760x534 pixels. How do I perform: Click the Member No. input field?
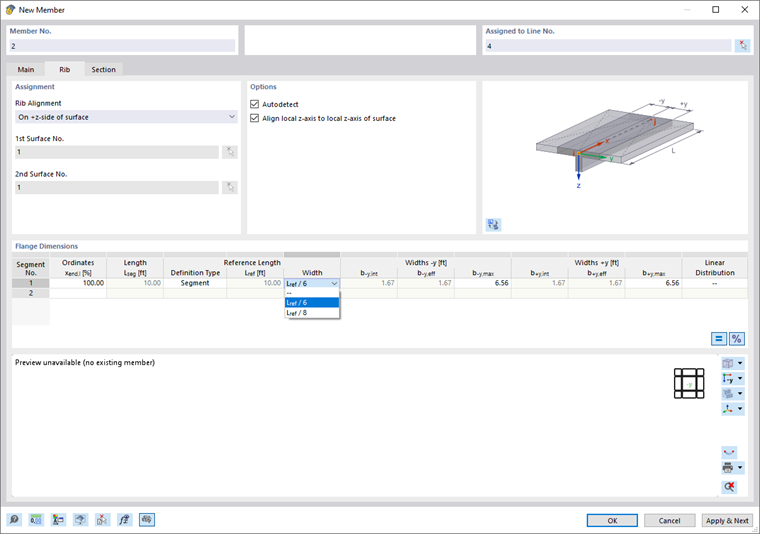(x=122, y=46)
